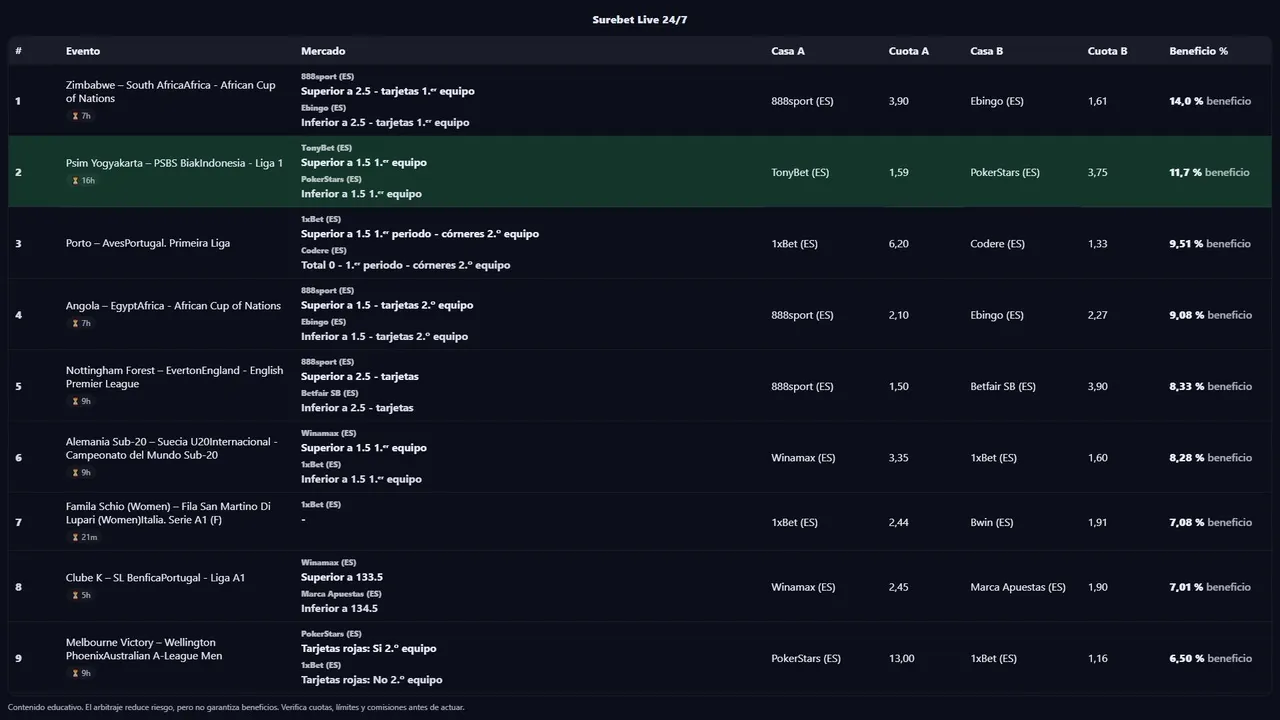This screenshot has width=1280, height=720.
Task: Click hourglass icon under Clube K – SL Benfica
Action: pyautogui.click(x=75, y=595)
